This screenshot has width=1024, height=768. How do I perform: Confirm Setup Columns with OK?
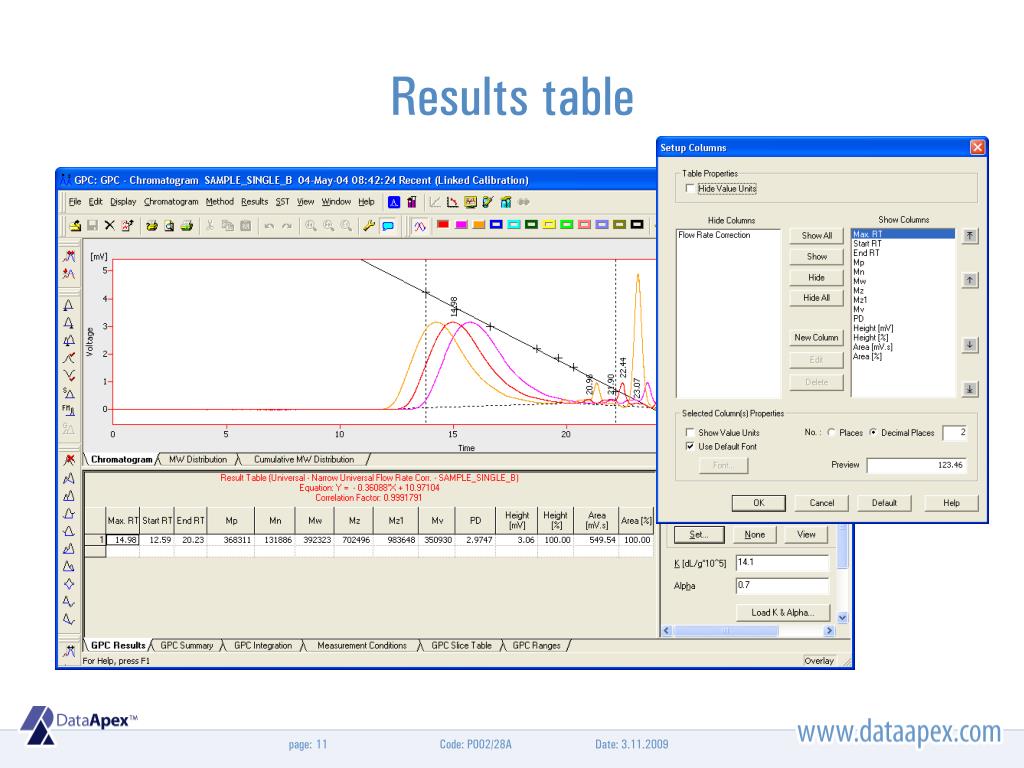click(758, 503)
